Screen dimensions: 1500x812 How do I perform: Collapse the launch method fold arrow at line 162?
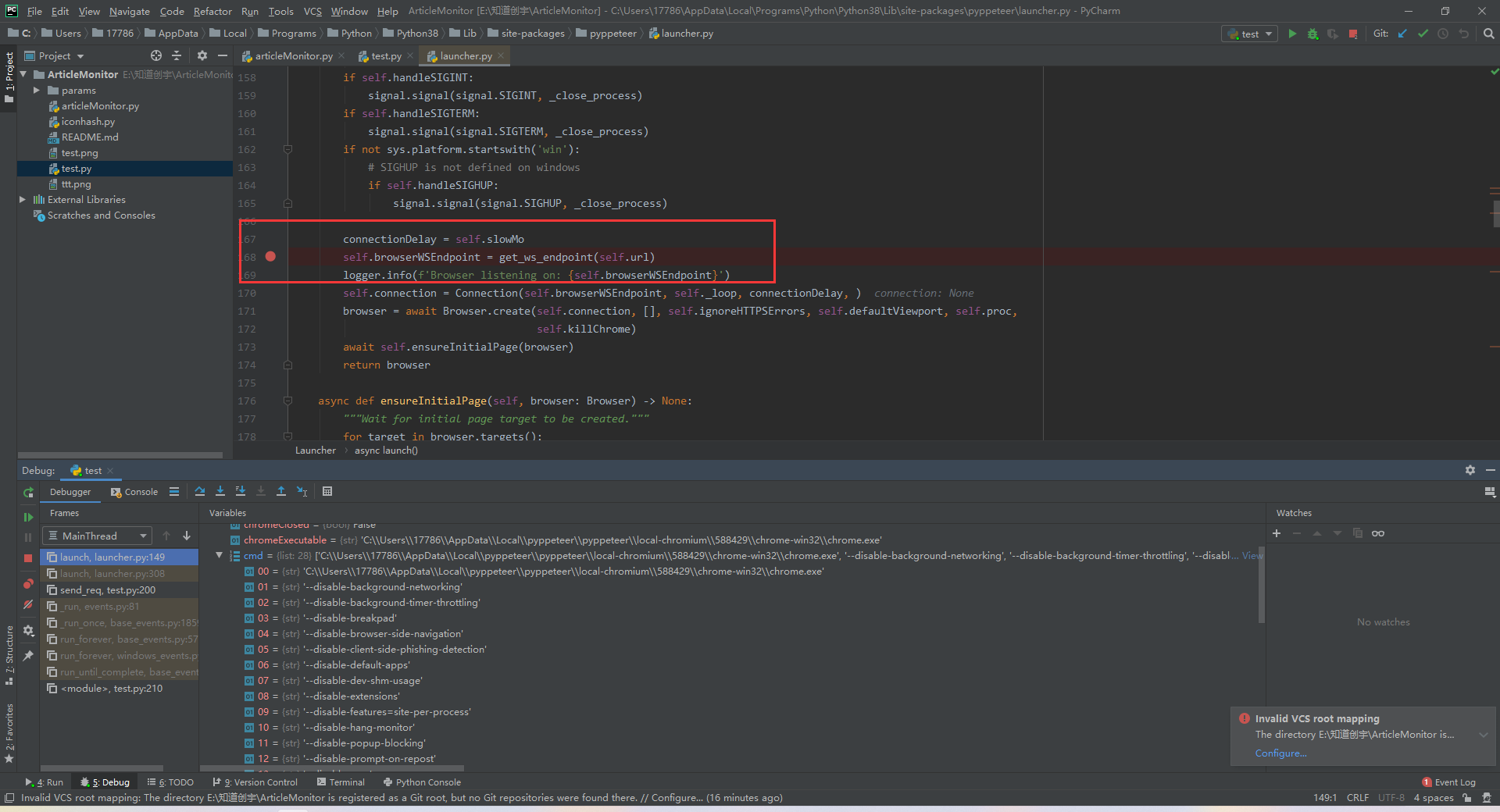click(287, 149)
